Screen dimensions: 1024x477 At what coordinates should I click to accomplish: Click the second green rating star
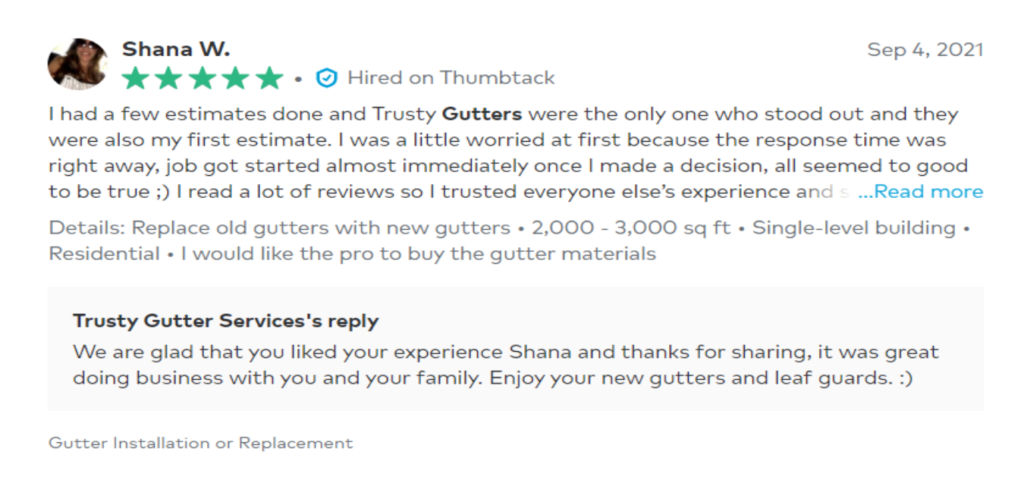tap(168, 78)
